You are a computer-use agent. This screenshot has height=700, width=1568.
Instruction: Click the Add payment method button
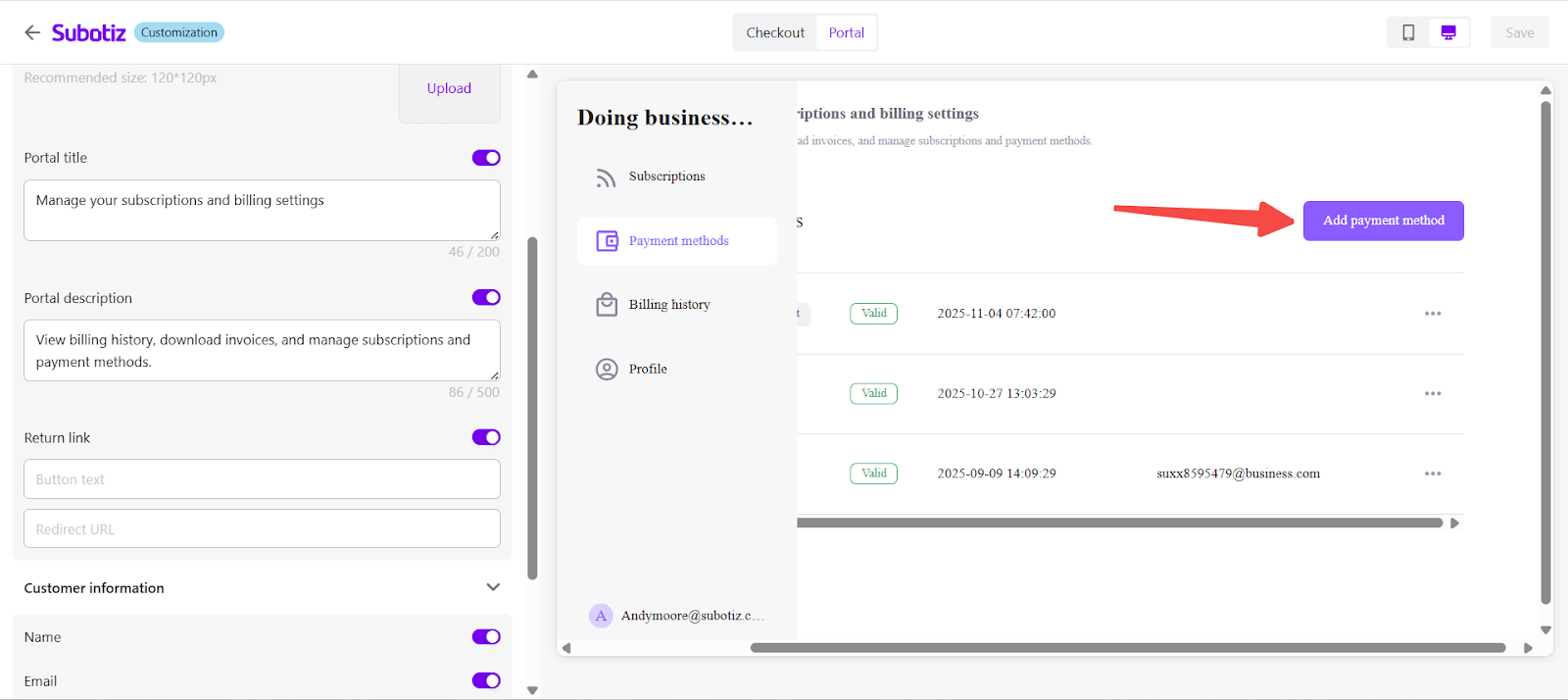pos(1383,221)
